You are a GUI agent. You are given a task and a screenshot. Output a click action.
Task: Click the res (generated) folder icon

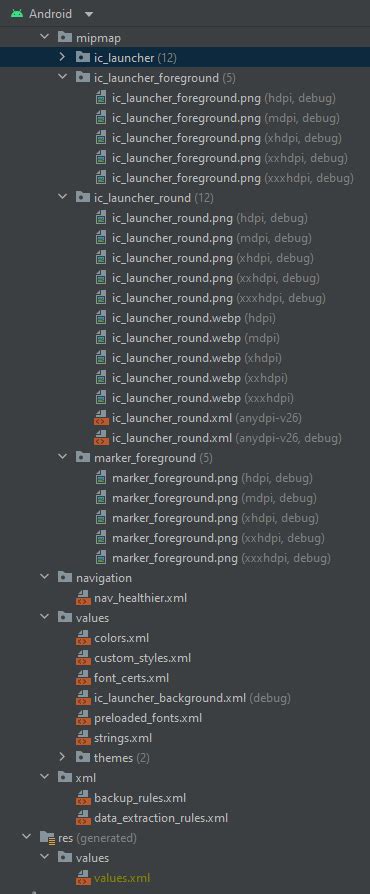[47, 838]
